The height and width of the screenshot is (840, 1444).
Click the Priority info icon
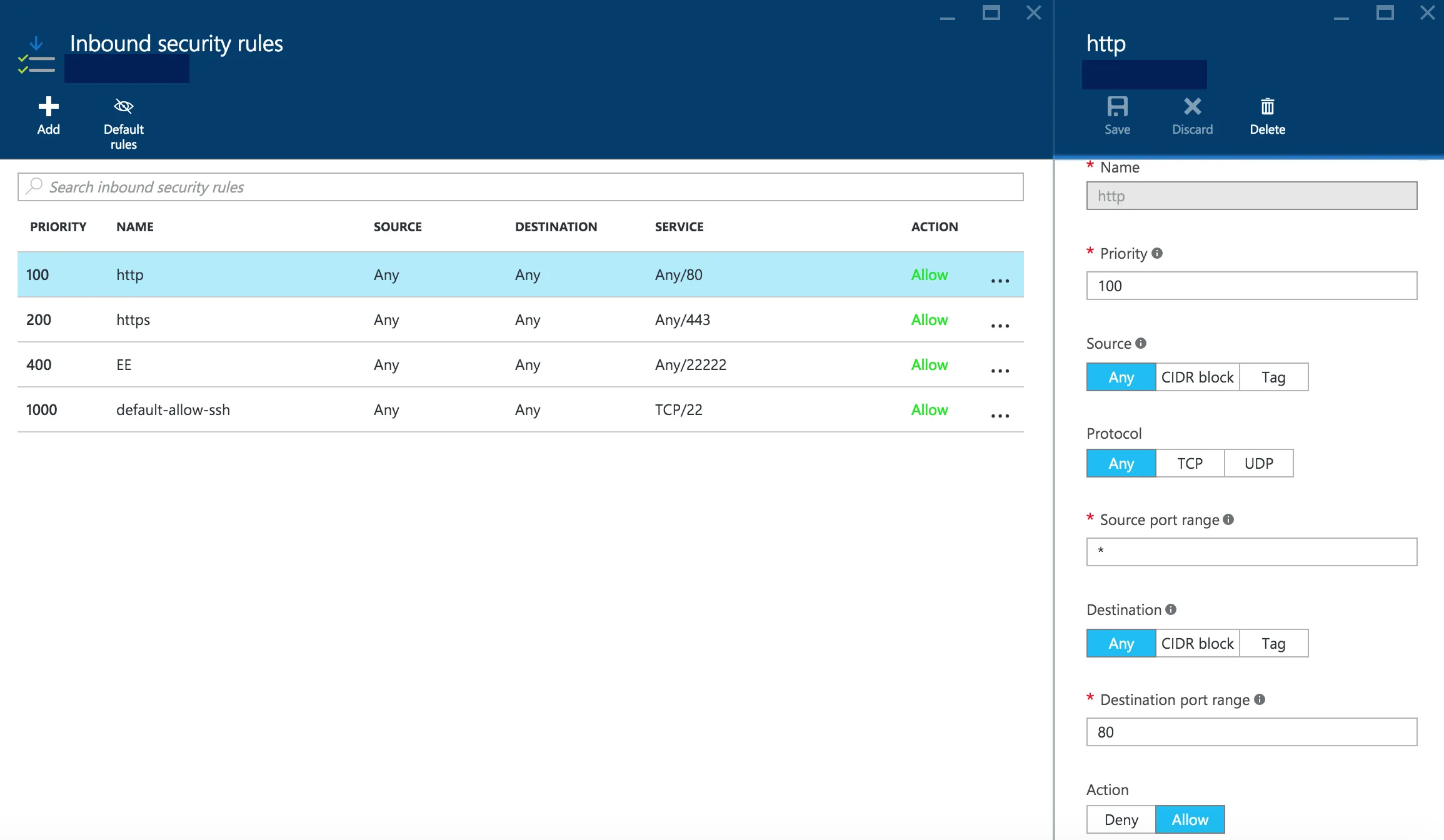(x=1157, y=253)
